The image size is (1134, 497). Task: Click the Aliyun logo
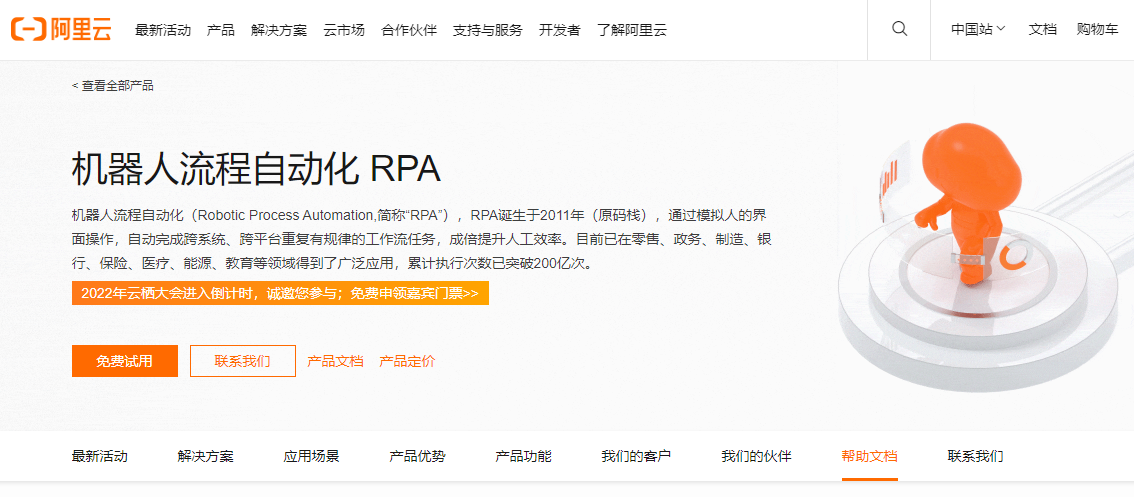click(x=61, y=30)
